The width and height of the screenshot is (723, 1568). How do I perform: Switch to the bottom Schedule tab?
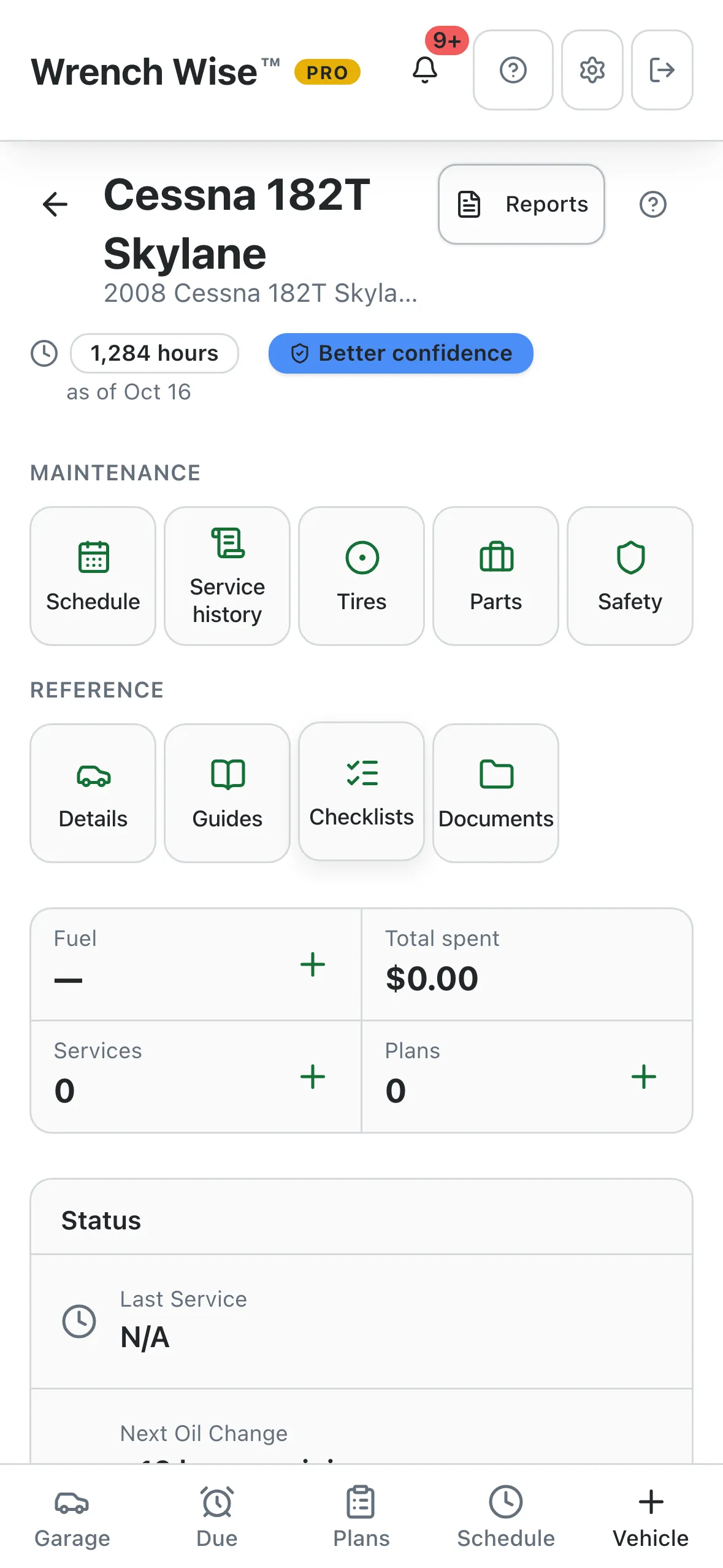[x=506, y=1516]
